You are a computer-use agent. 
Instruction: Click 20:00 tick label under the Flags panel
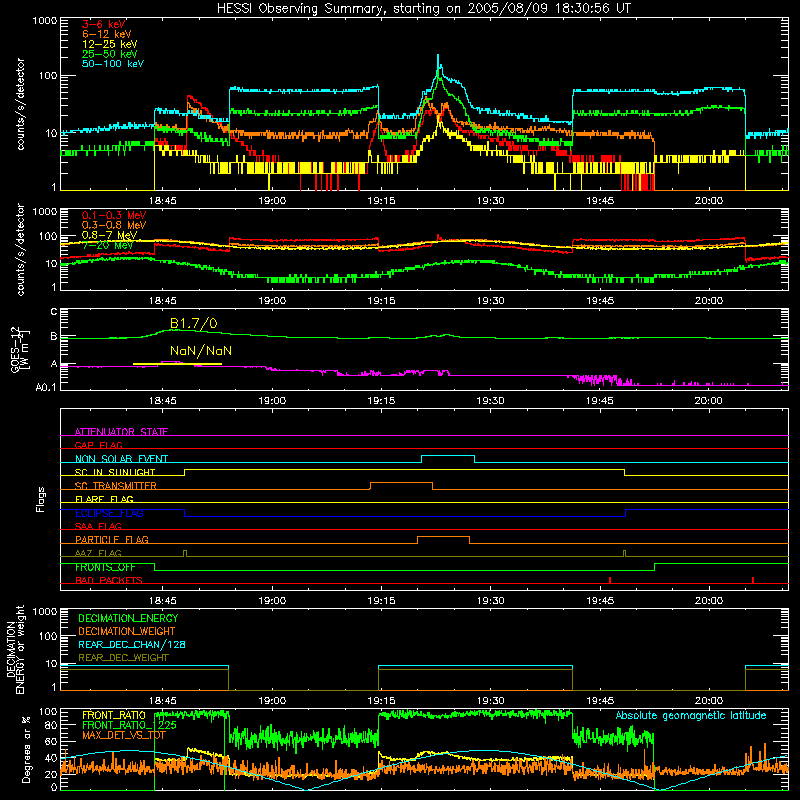[x=709, y=601]
